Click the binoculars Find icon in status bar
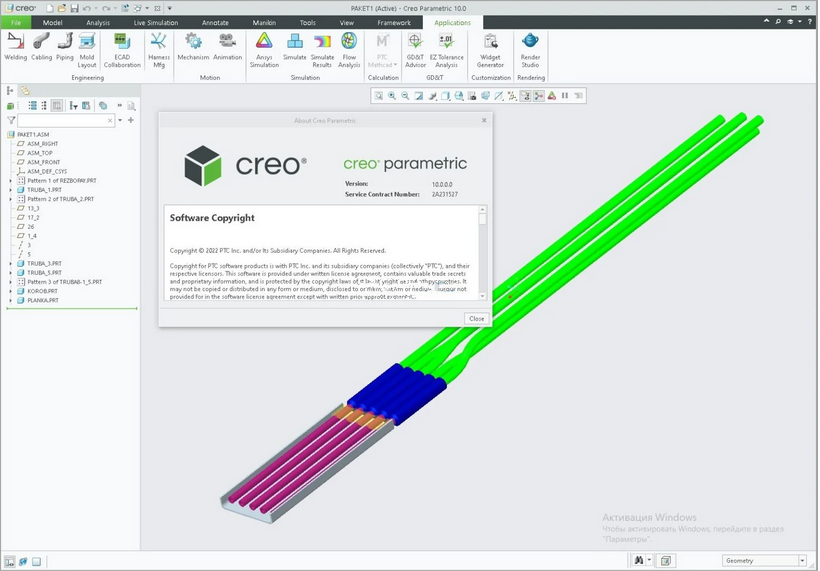The width and height of the screenshot is (820, 571). pos(639,560)
